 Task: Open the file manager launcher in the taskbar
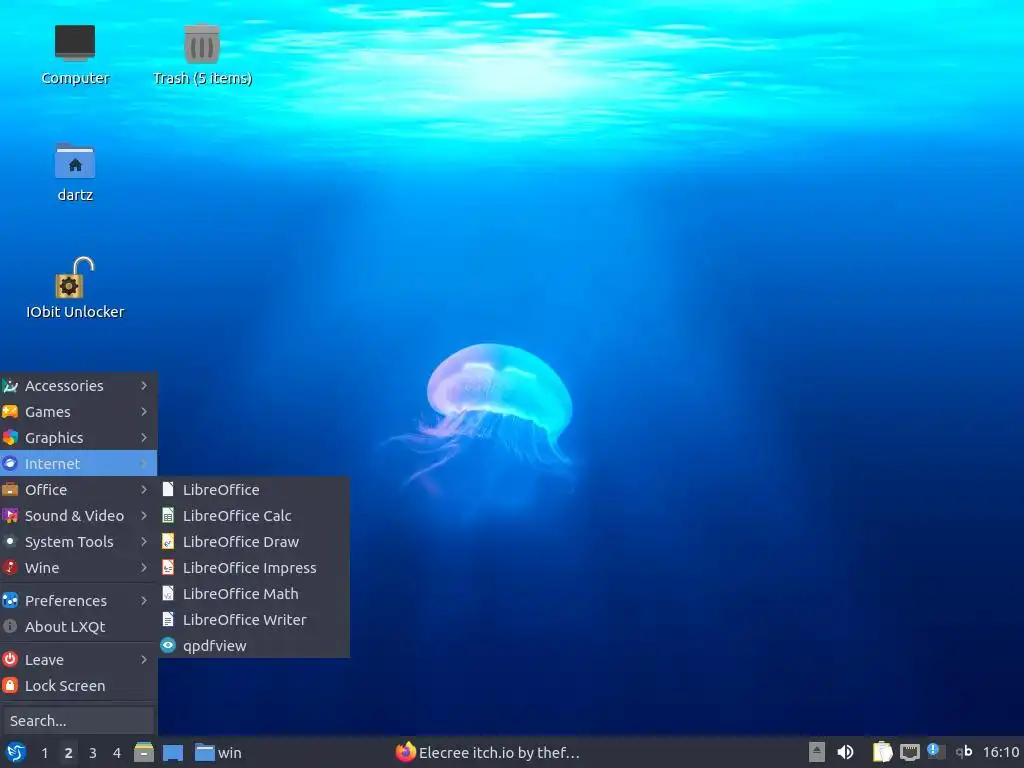[144, 752]
